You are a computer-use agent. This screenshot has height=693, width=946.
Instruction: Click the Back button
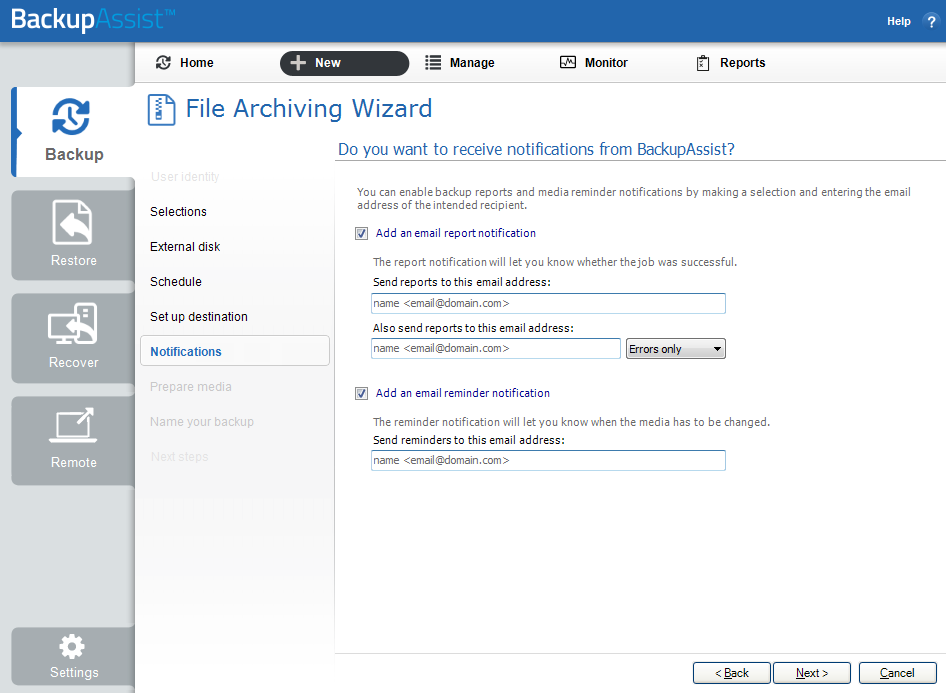click(732, 673)
